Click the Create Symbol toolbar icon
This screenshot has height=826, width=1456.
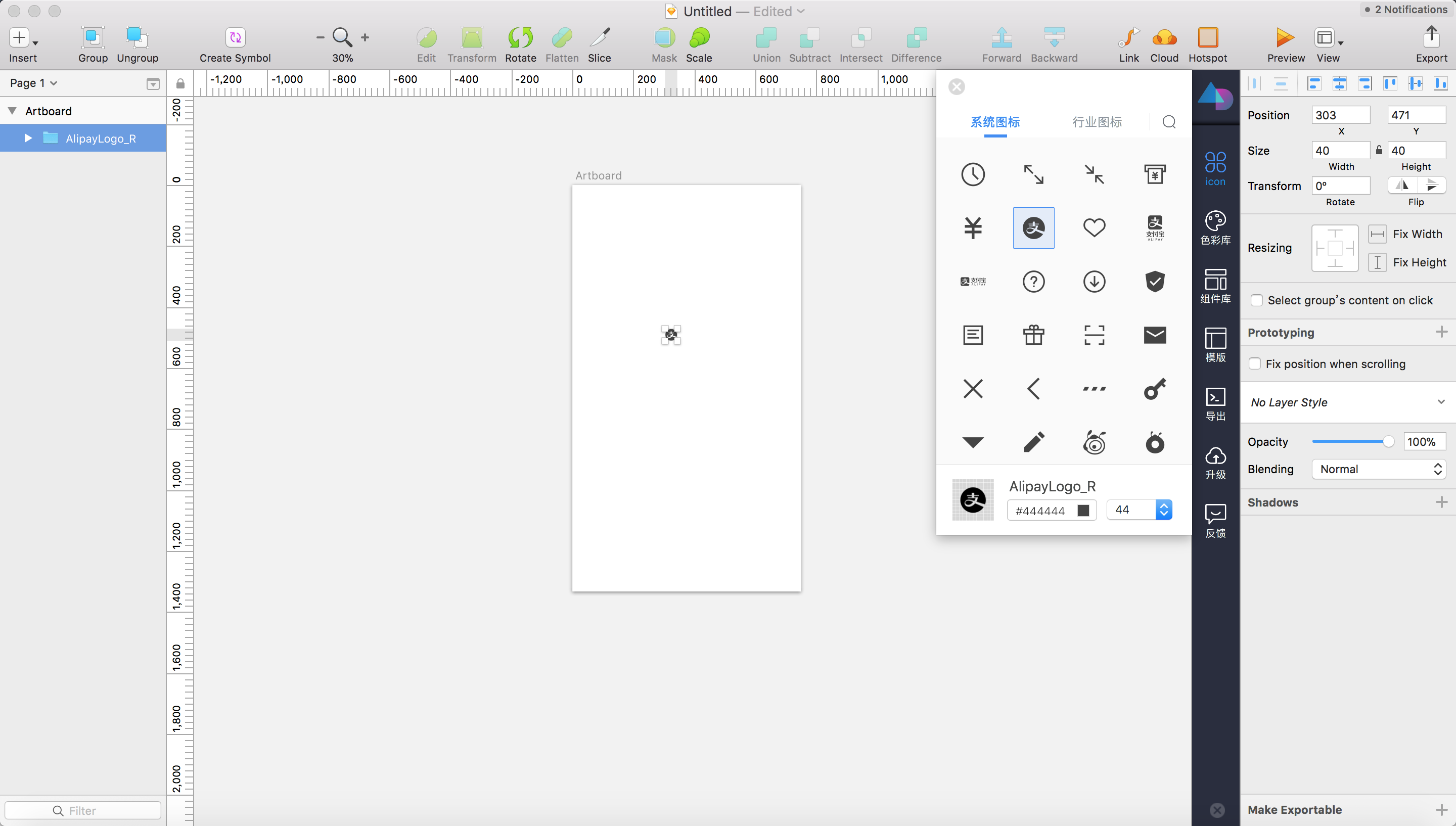click(235, 38)
